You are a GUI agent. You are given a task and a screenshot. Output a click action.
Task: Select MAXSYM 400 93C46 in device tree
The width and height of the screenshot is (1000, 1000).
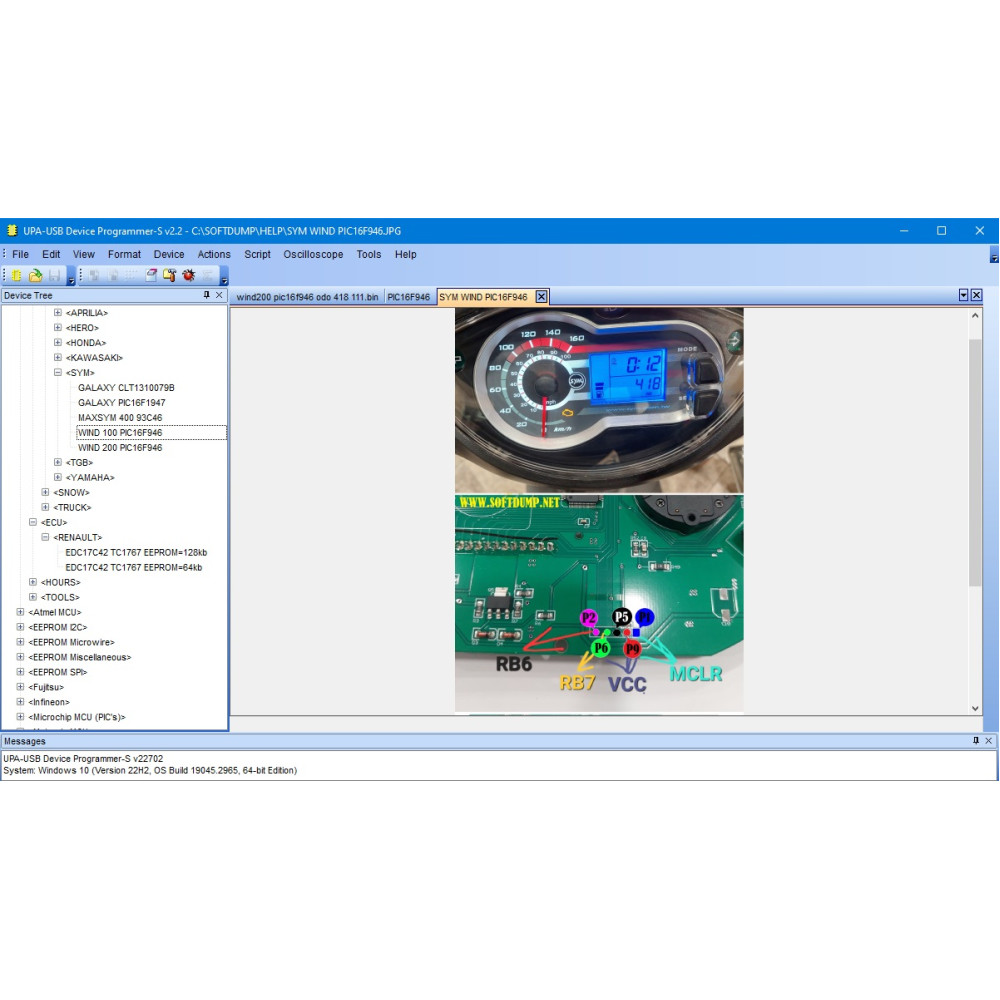(x=120, y=418)
